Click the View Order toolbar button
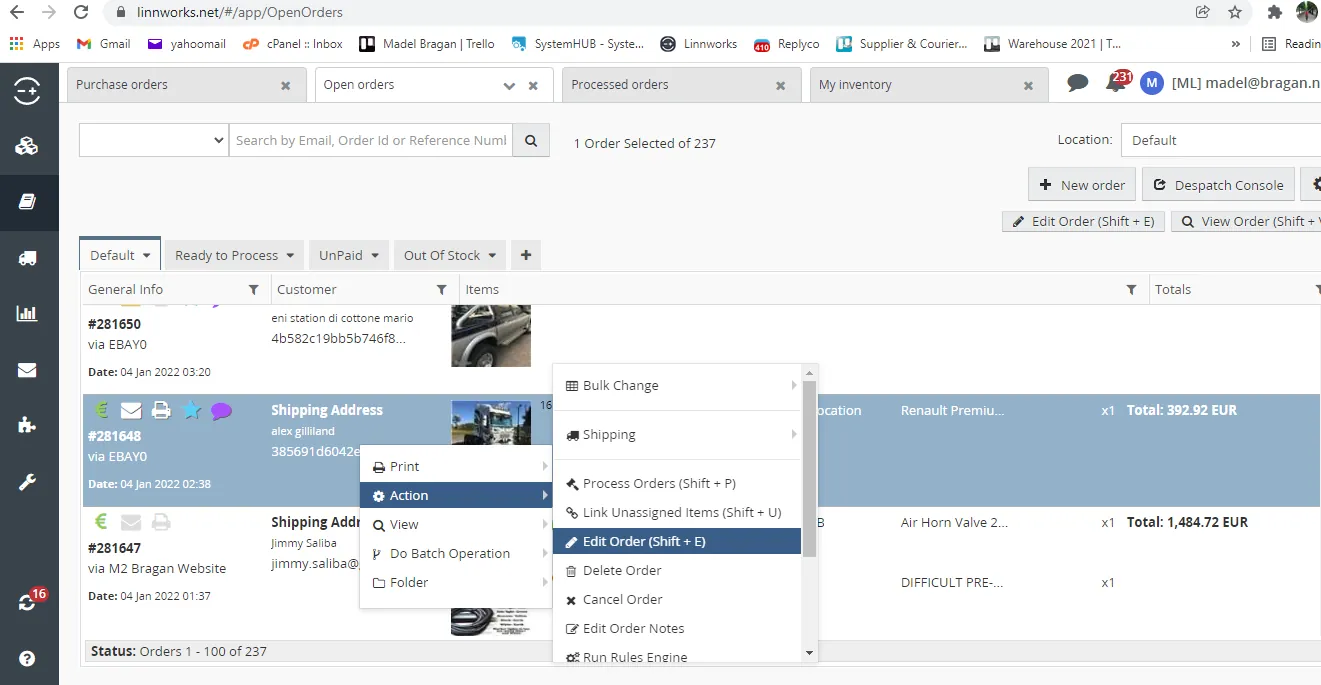The height and width of the screenshot is (685, 1321). click(1247, 222)
